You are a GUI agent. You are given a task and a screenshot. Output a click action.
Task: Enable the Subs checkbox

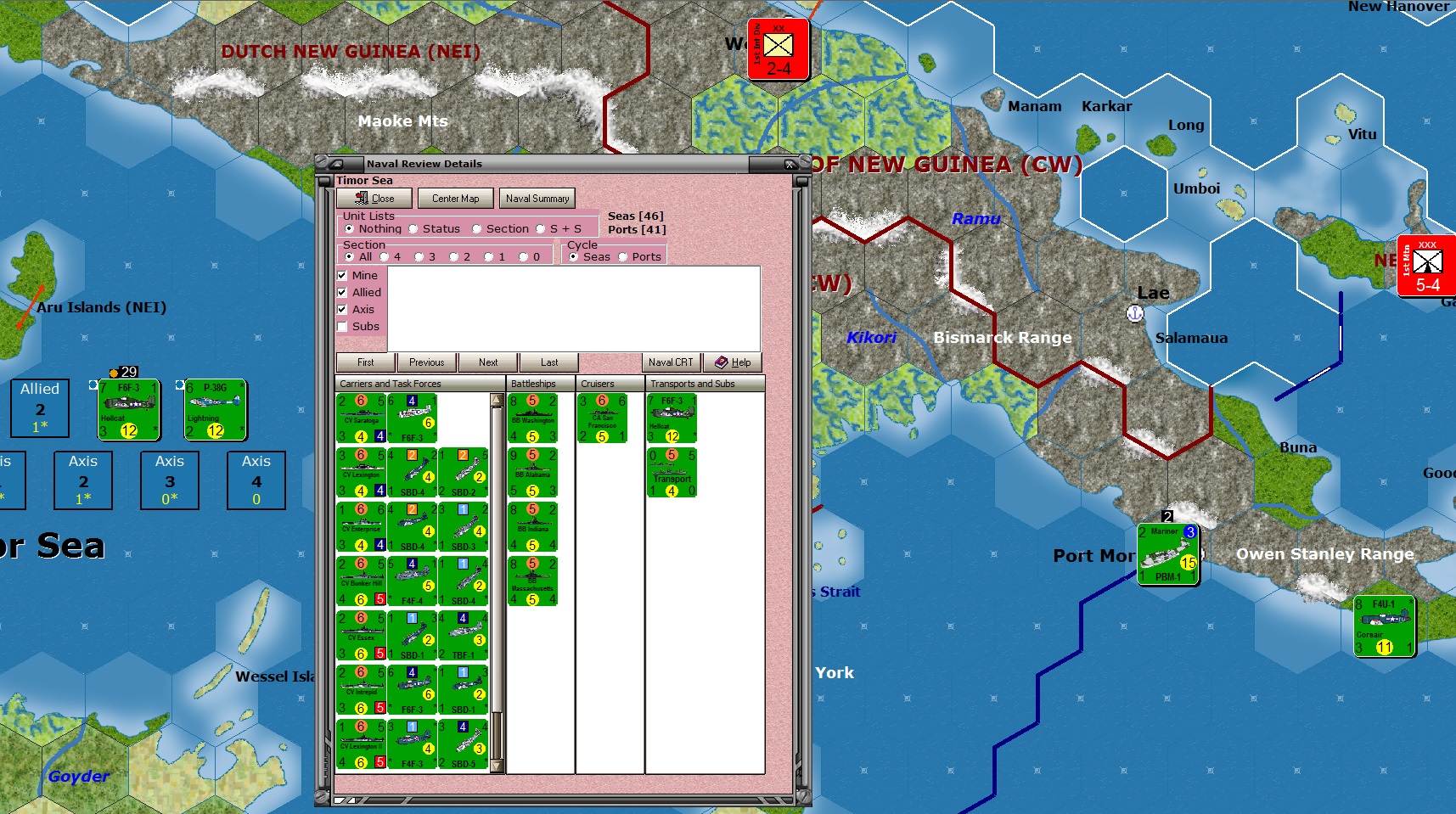pos(342,327)
